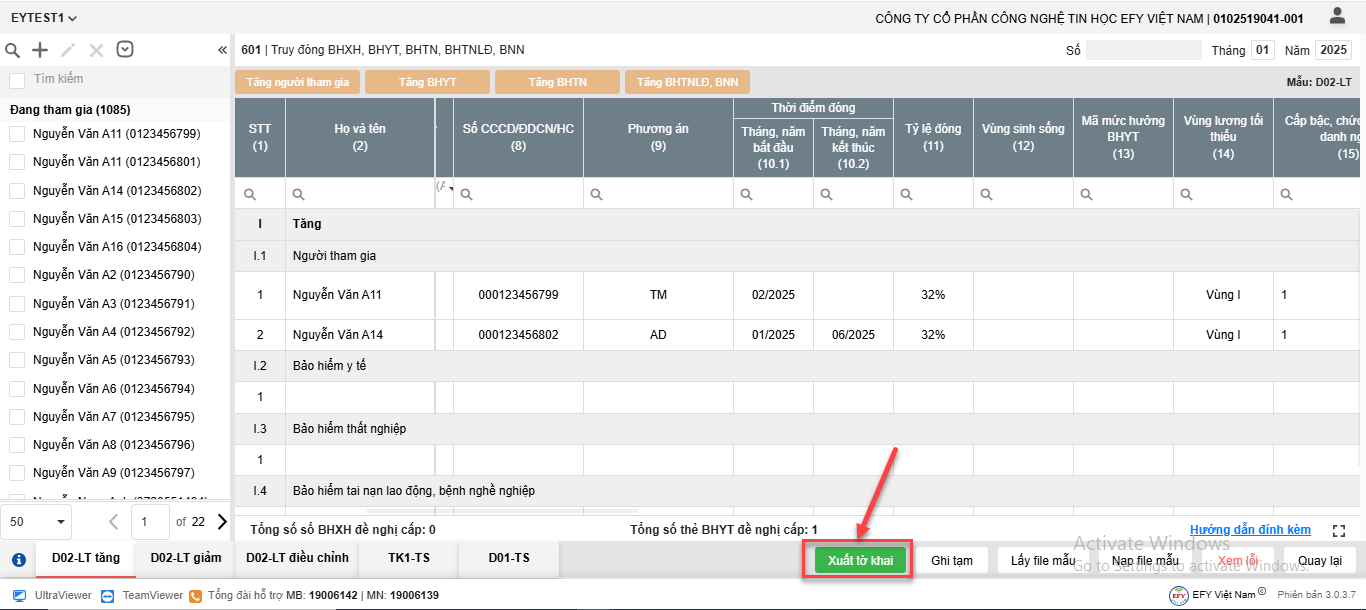Image resolution: width=1366 pixels, height=610 pixels.
Task: Check the select-all box beside Tìm kiếm
Action: [17, 80]
